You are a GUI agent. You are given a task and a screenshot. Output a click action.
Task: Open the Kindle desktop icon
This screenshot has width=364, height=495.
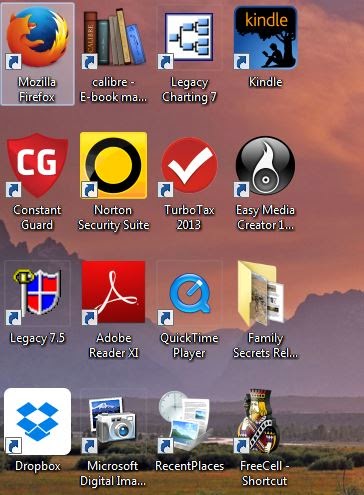(265, 38)
